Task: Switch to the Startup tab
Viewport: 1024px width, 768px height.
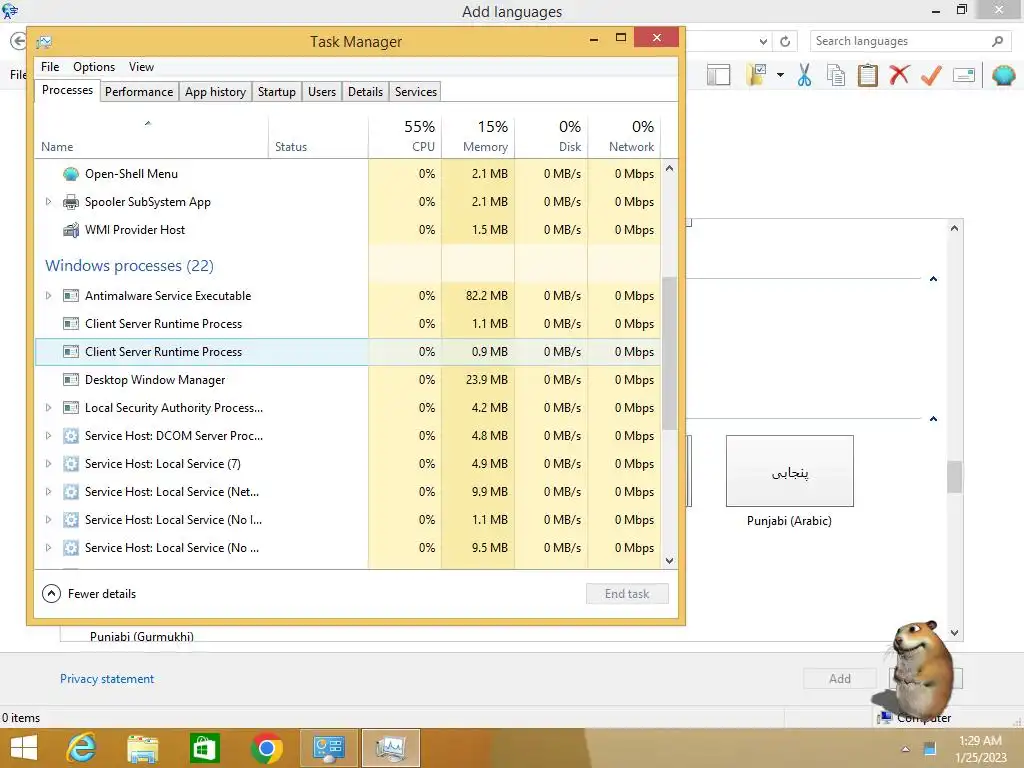Action: click(276, 92)
